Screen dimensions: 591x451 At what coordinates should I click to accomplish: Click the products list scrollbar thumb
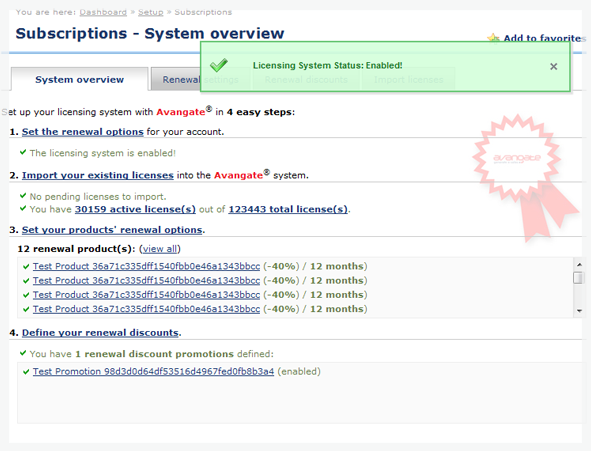[579, 278]
